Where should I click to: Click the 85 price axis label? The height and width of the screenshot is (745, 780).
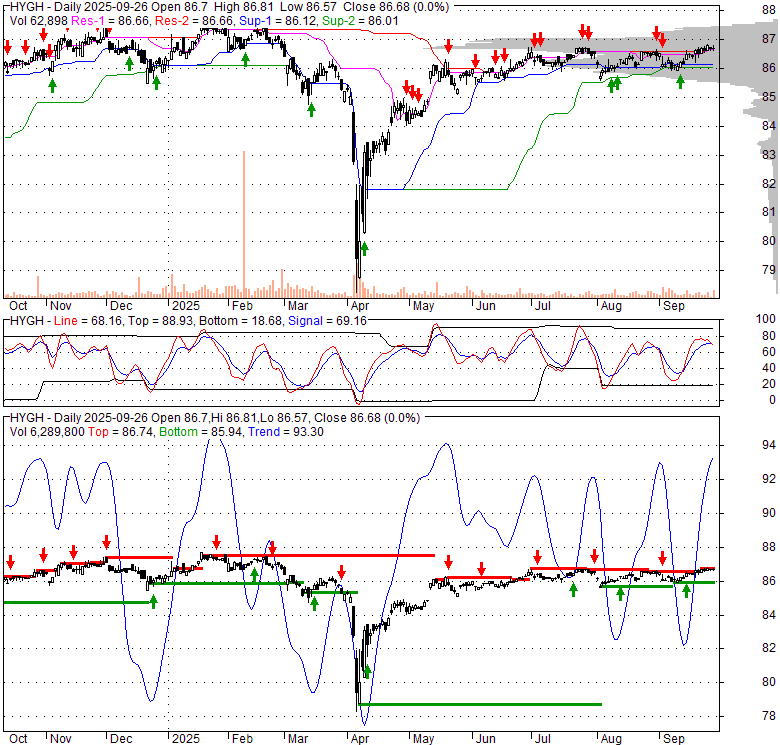(769, 96)
